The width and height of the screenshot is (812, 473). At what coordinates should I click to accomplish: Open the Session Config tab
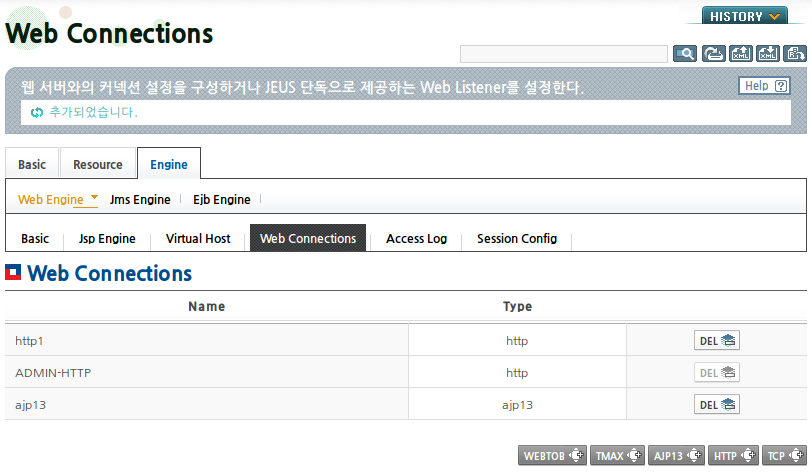(x=517, y=238)
